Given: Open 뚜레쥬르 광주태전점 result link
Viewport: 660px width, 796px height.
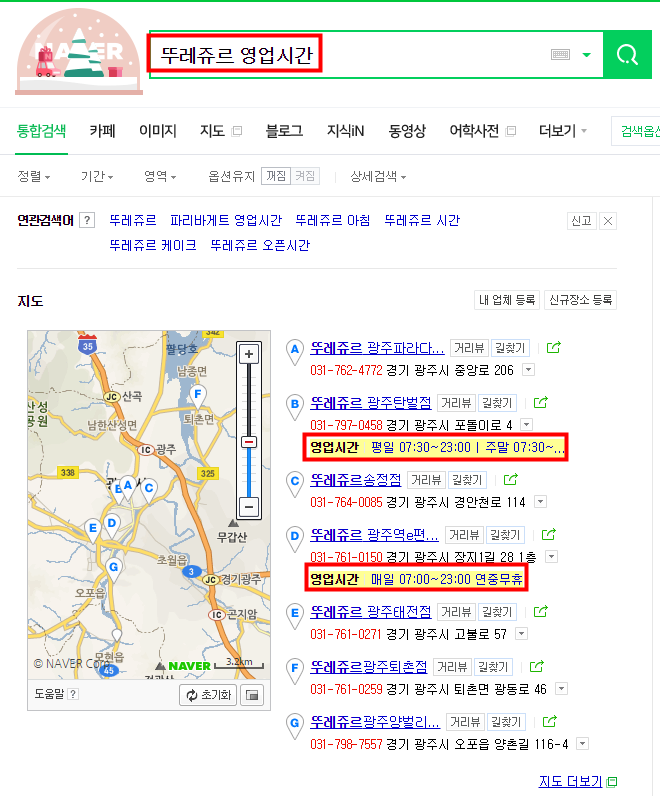Looking at the screenshot, I should tap(371, 612).
